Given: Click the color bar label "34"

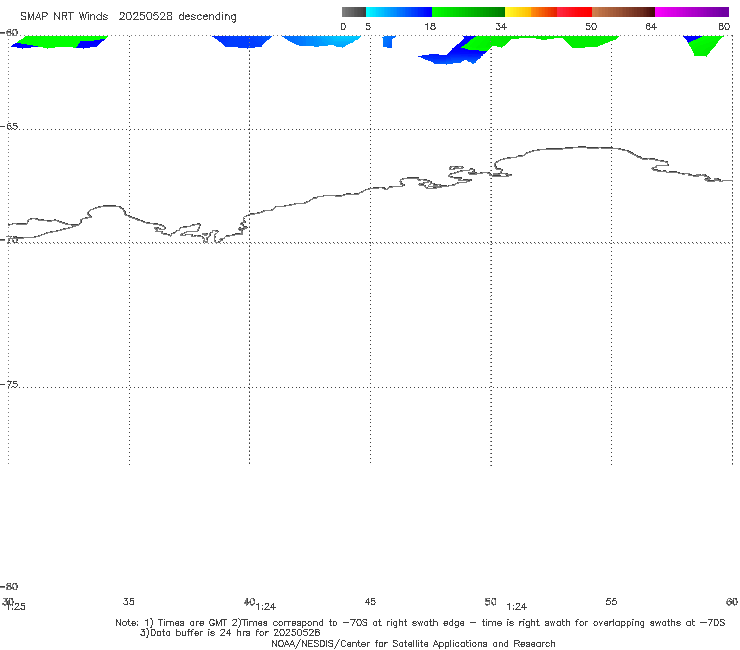Looking at the screenshot, I should click(501, 26).
